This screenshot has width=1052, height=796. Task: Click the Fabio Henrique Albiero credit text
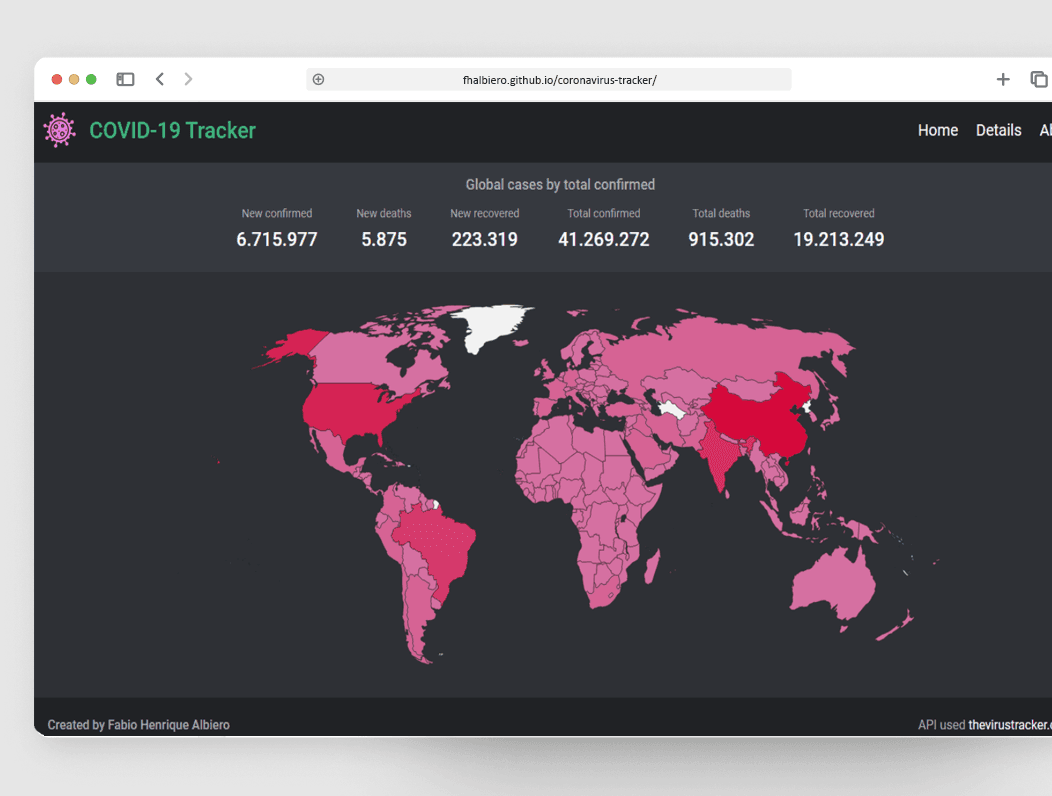point(139,724)
